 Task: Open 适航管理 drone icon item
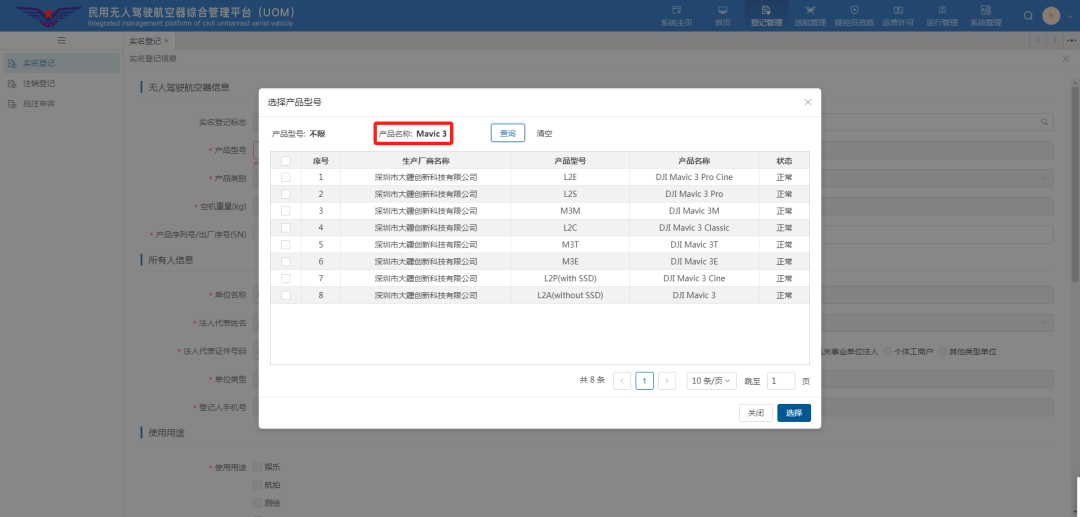[x=810, y=16]
